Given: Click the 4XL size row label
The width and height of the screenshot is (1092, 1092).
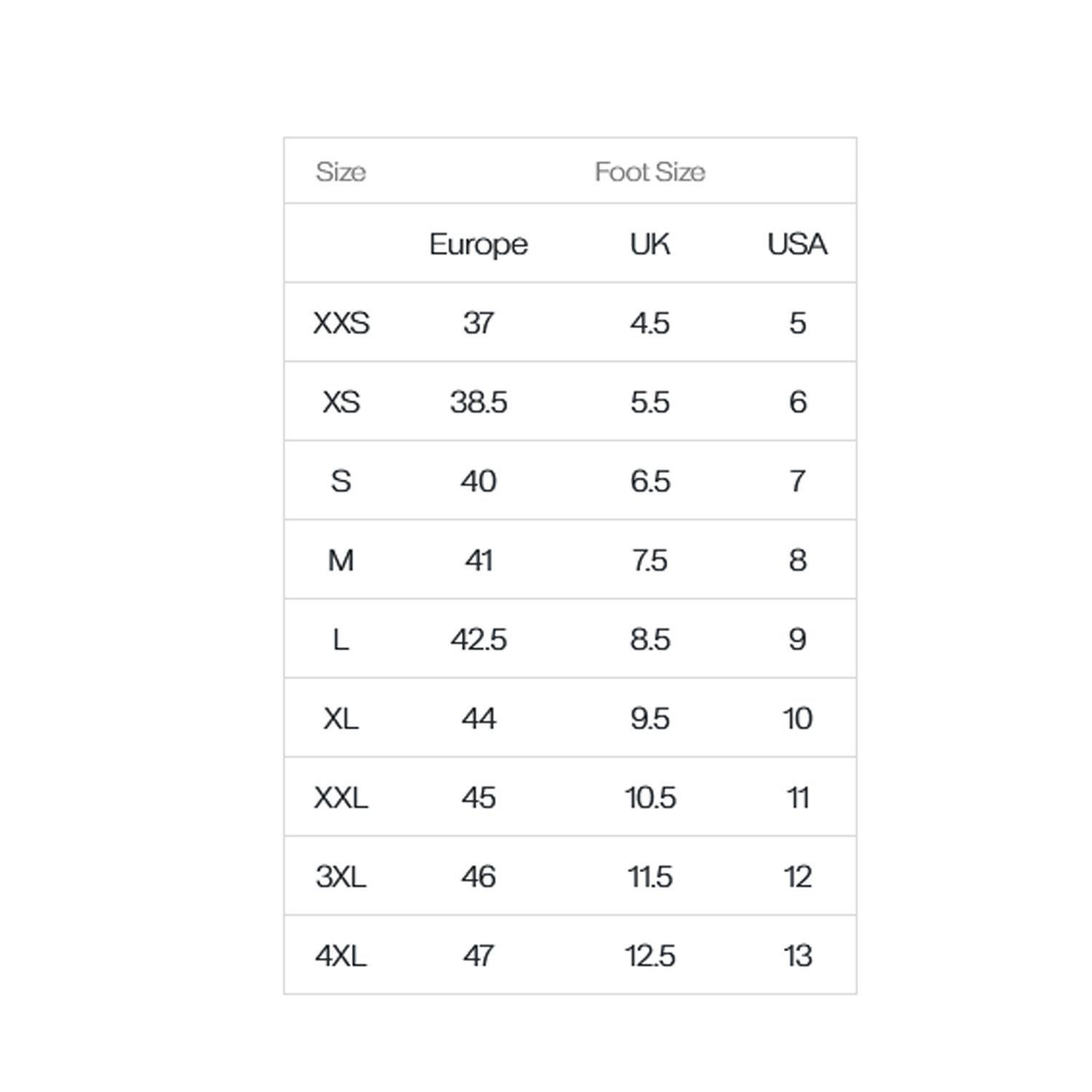Looking at the screenshot, I should [x=341, y=956].
